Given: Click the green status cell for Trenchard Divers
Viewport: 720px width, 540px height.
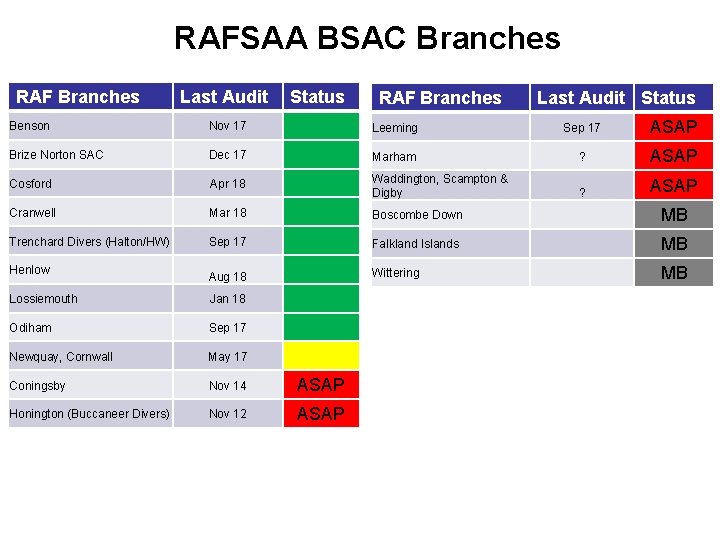Looking at the screenshot, I should click(321, 241).
